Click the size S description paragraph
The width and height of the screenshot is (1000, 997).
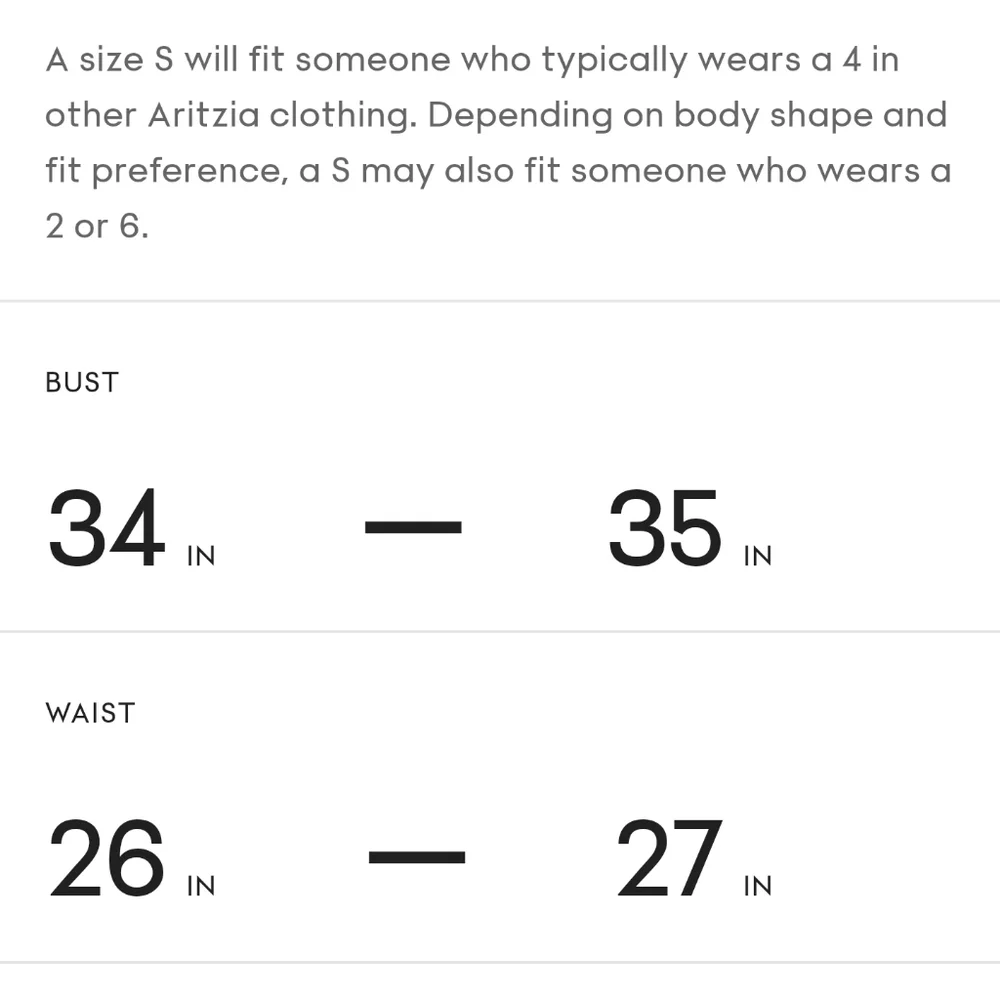pos(497,142)
